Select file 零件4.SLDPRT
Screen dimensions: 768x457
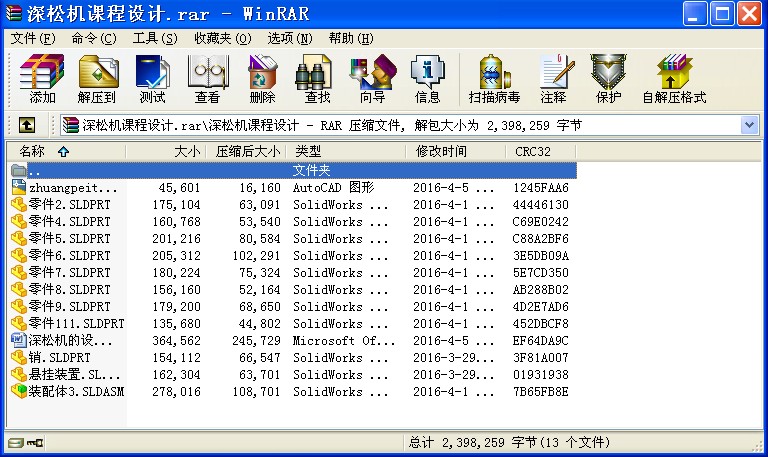70,221
